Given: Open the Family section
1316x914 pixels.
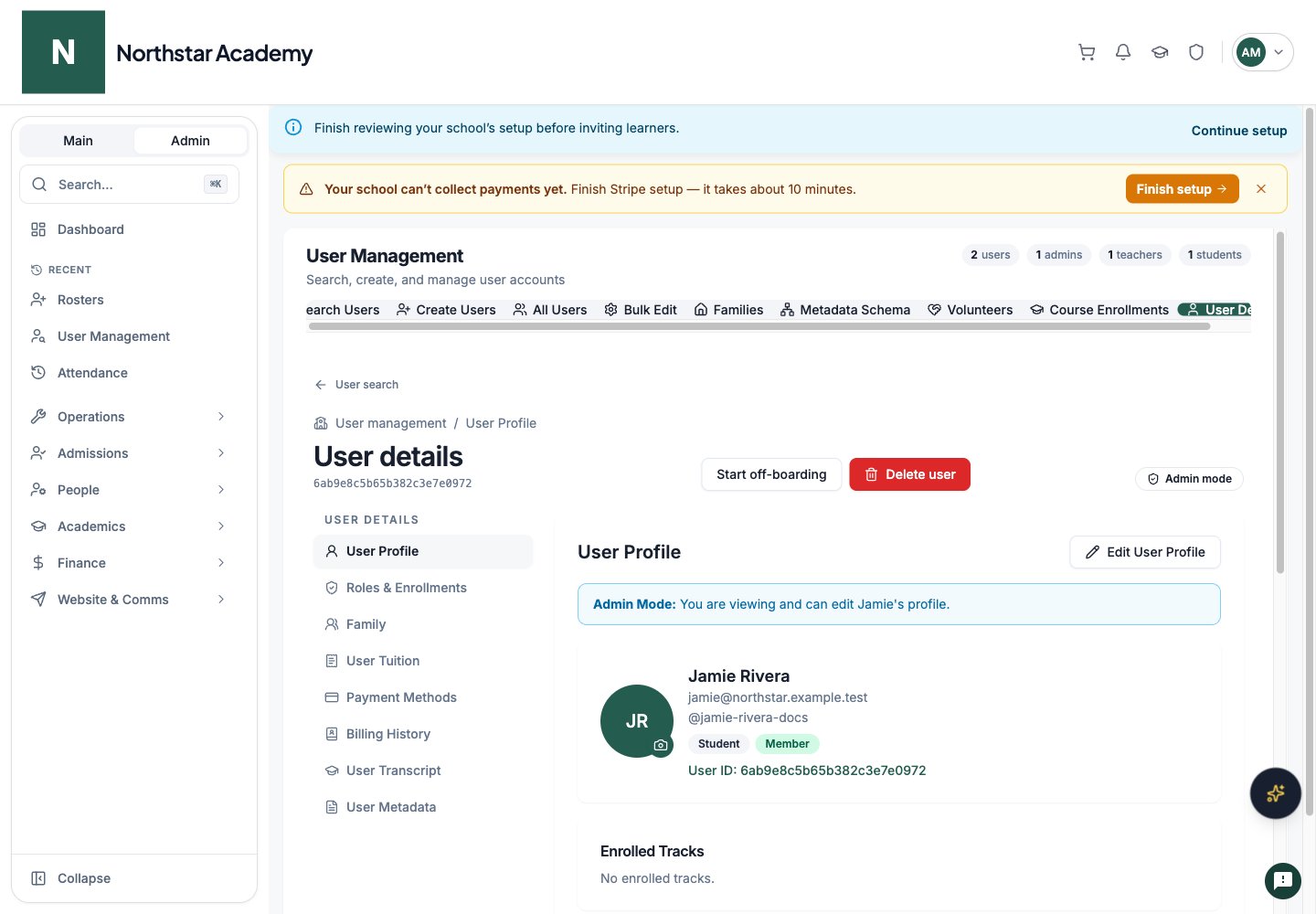Looking at the screenshot, I should pyautogui.click(x=423, y=624).
